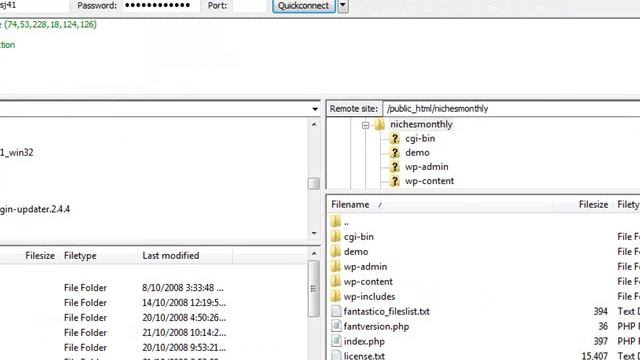Screen dimensions: 640x360
Task: Select local row modified 20/10/2008 4:50:26
Action: click(x=184, y=318)
